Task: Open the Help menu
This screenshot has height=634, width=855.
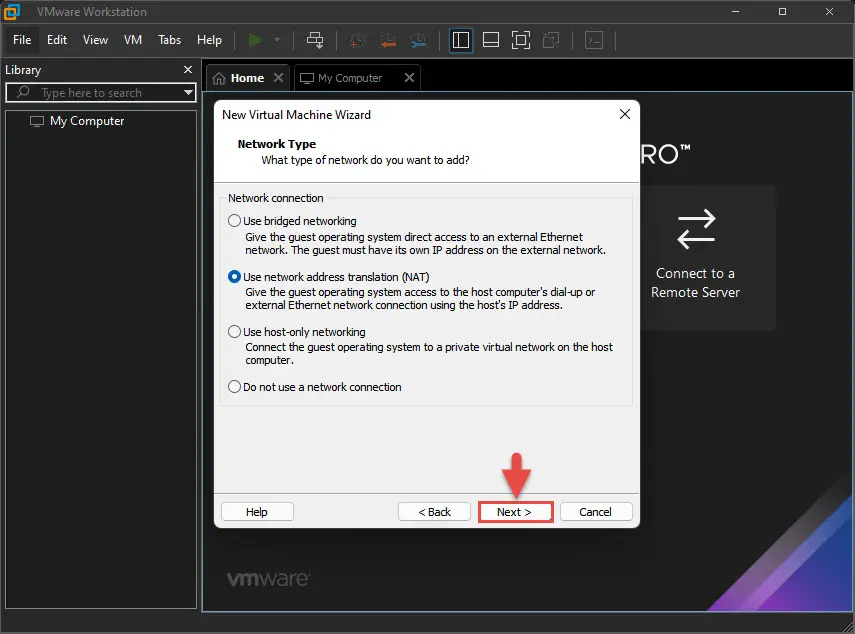Action: pos(209,40)
